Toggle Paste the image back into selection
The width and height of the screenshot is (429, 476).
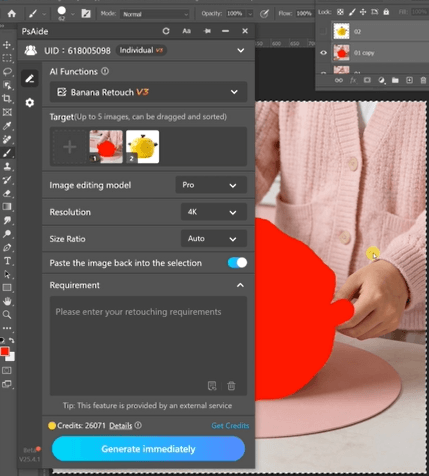coord(237,263)
